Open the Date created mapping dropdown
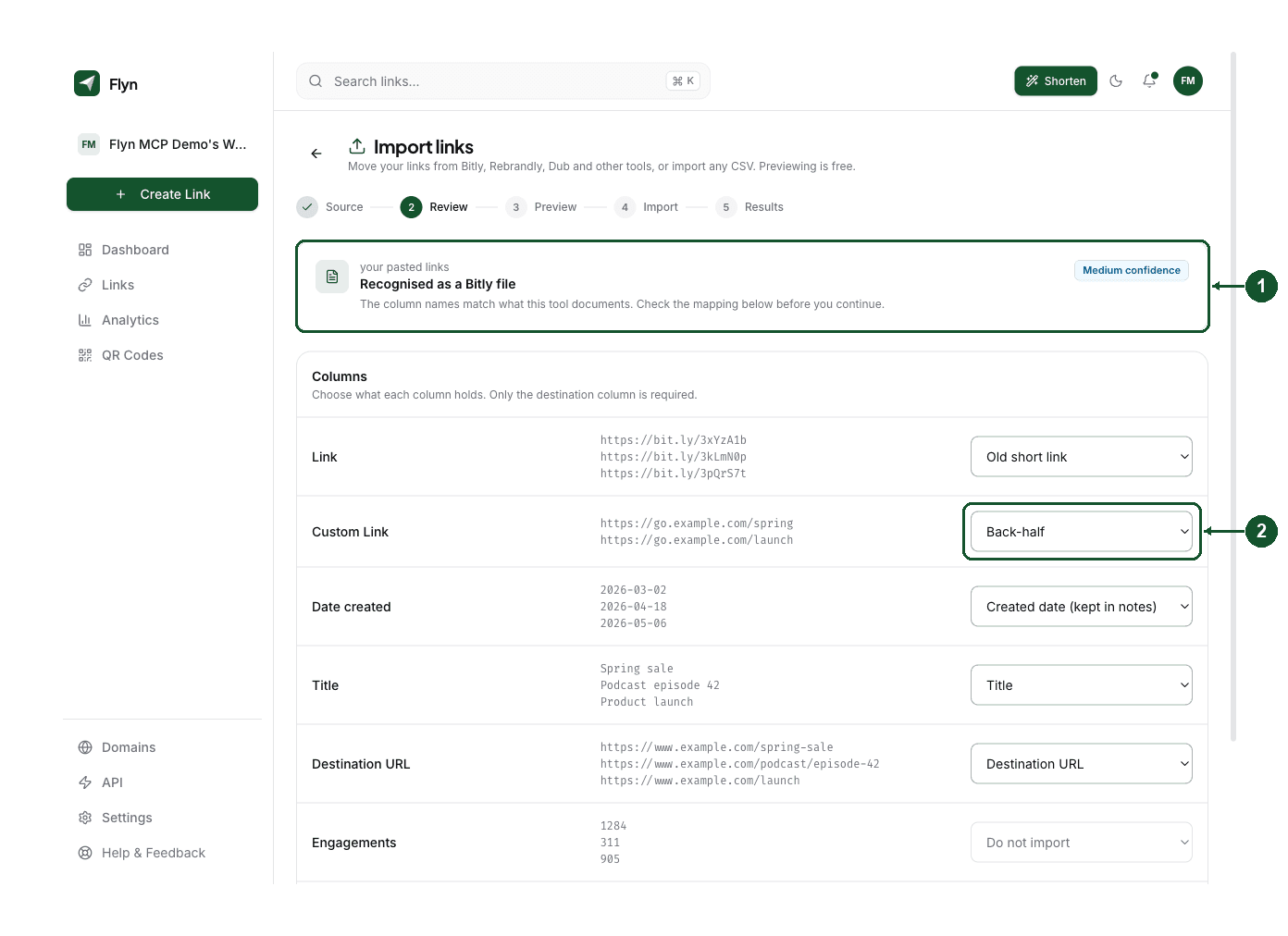The image size is (1288, 936). [x=1082, y=607]
